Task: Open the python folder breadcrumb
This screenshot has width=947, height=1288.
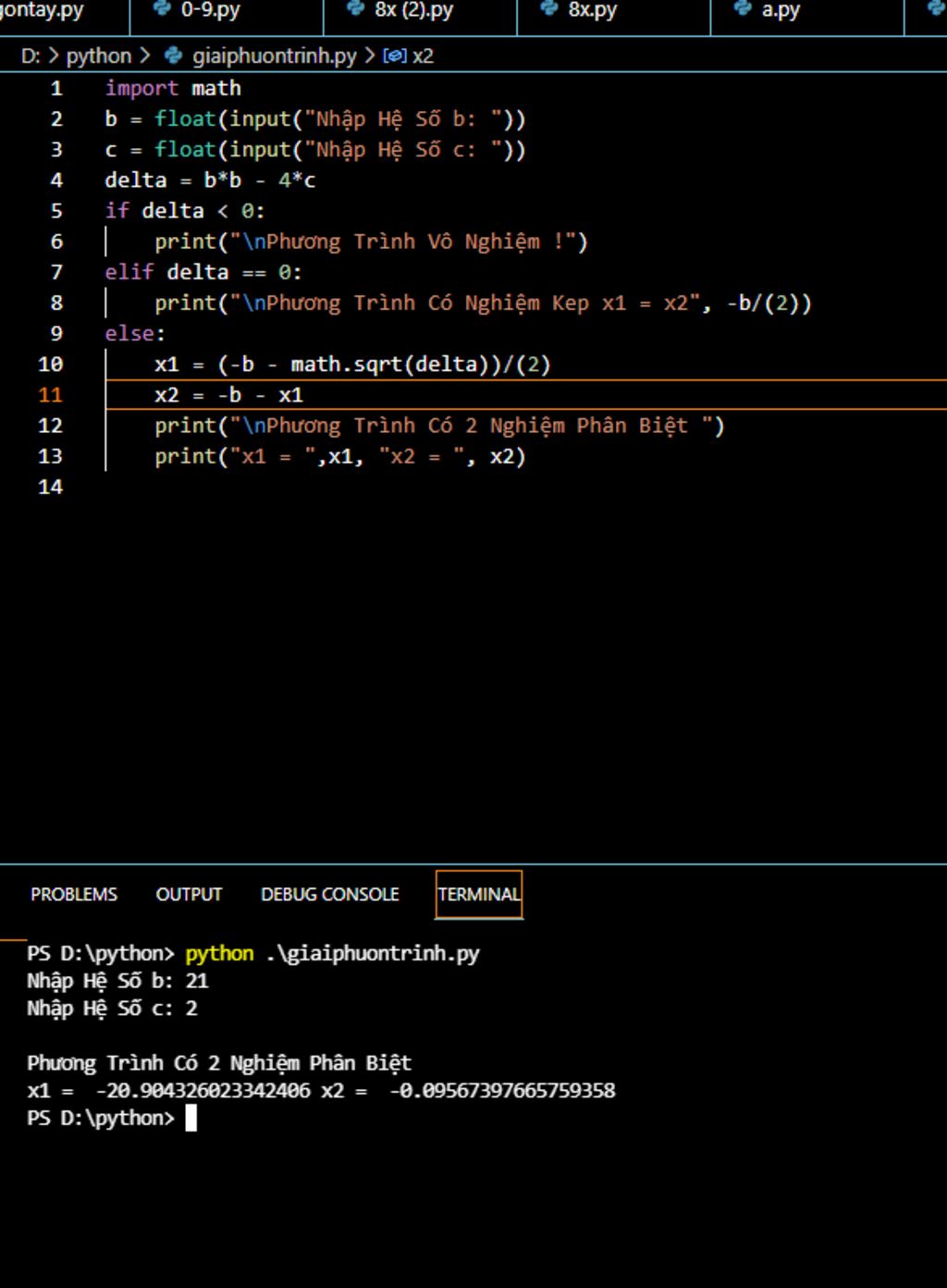Action: coord(99,56)
